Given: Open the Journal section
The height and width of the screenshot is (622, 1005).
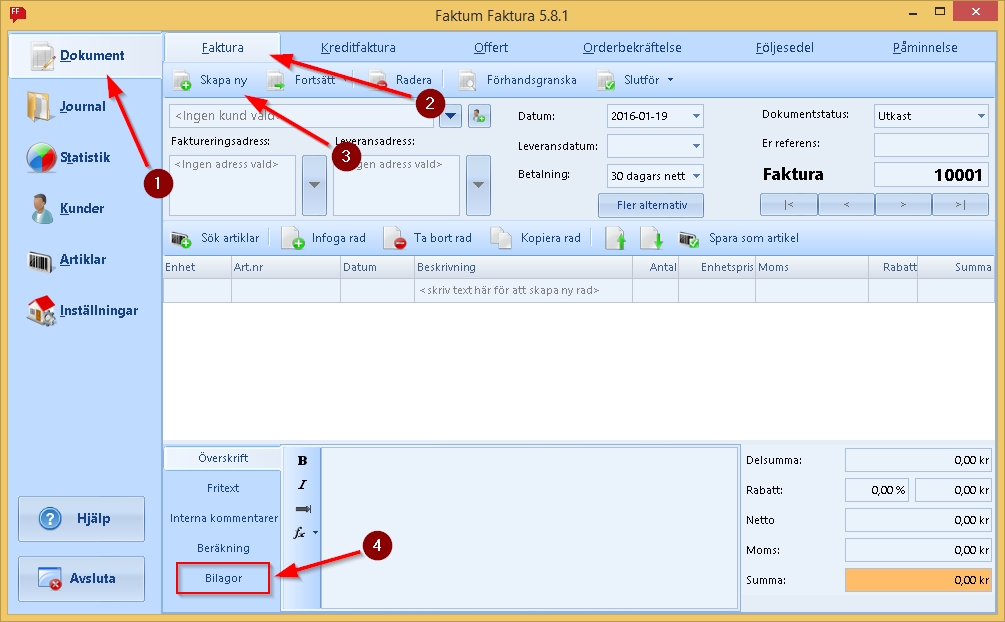Looking at the screenshot, I should tap(67, 106).
